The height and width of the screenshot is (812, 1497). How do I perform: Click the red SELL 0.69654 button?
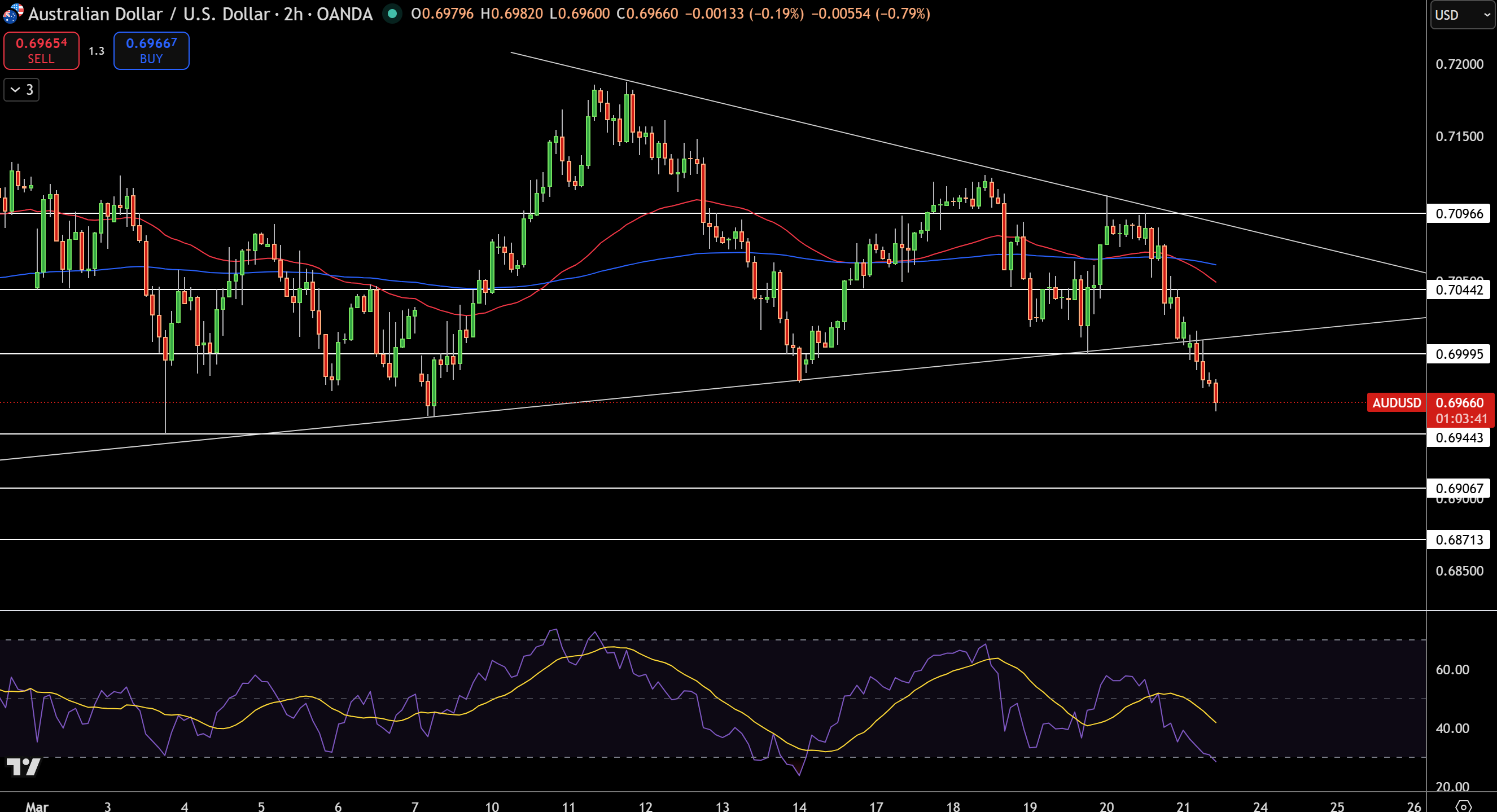coord(41,51)
